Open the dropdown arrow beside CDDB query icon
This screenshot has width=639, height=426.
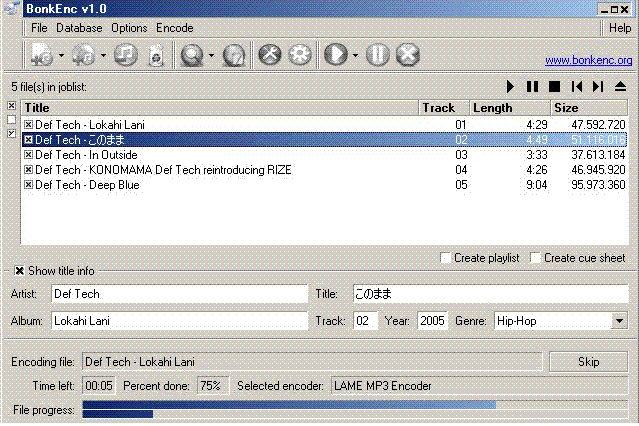pyautogui.click(x=211, y=55)
